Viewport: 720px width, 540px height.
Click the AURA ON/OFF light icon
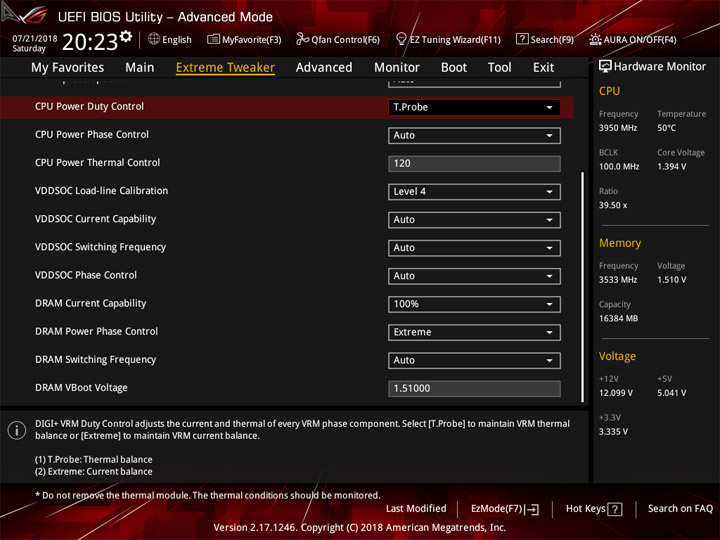(x=595, y=39)
